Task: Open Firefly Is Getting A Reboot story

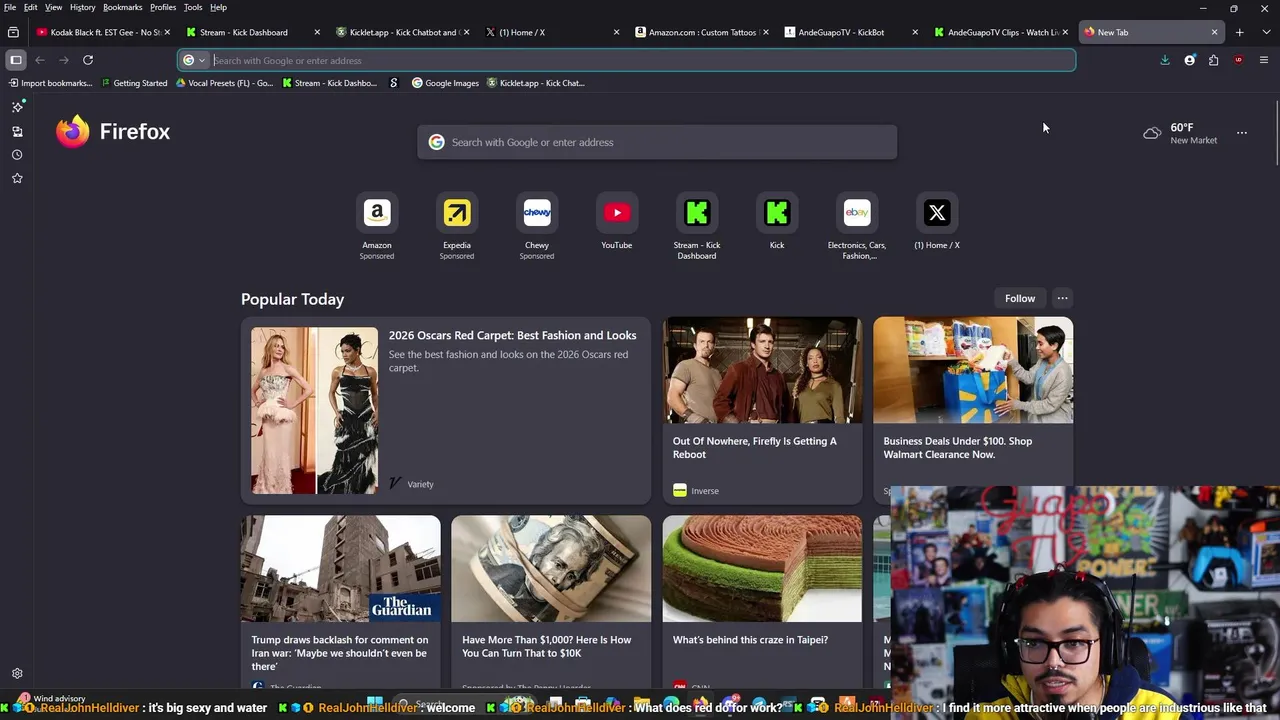Action: pos(762,410)
